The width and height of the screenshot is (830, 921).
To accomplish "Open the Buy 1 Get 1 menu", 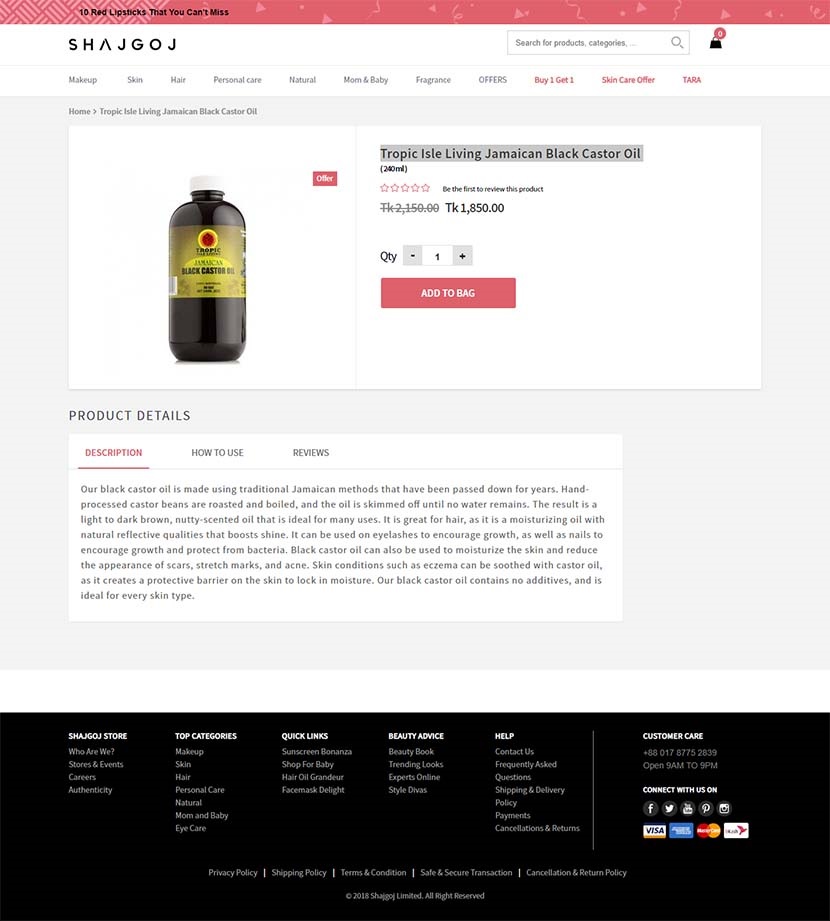I will click(x=554, y=80).
